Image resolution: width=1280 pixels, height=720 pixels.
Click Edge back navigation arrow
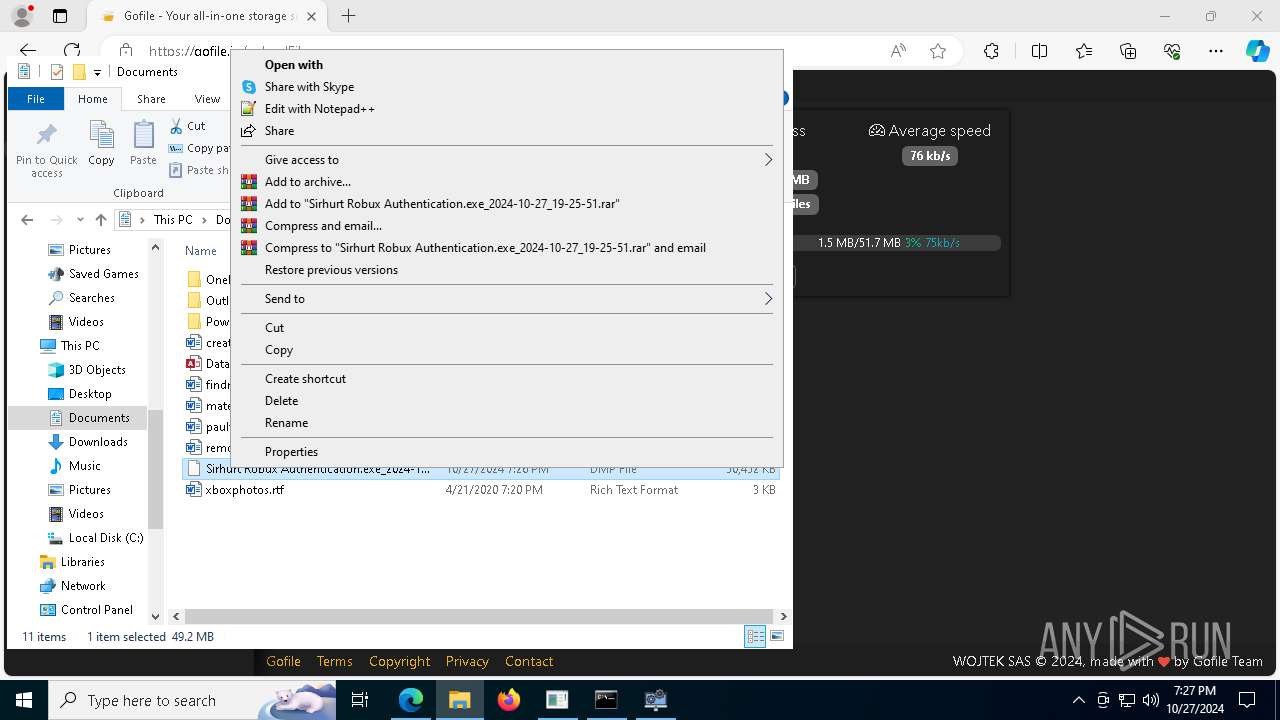point(28,51)
